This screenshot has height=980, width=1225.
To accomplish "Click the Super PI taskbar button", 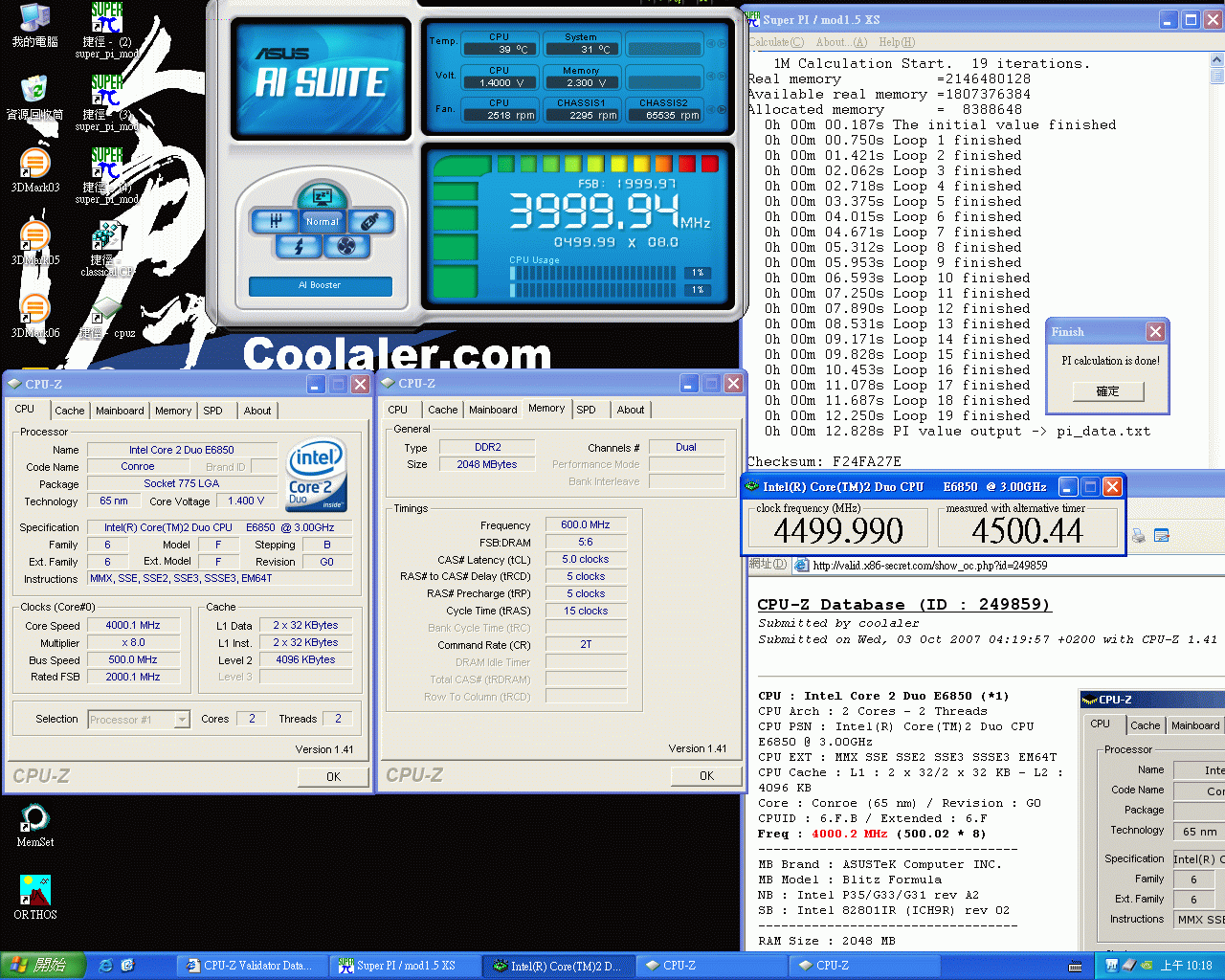I will pos(406,966).
